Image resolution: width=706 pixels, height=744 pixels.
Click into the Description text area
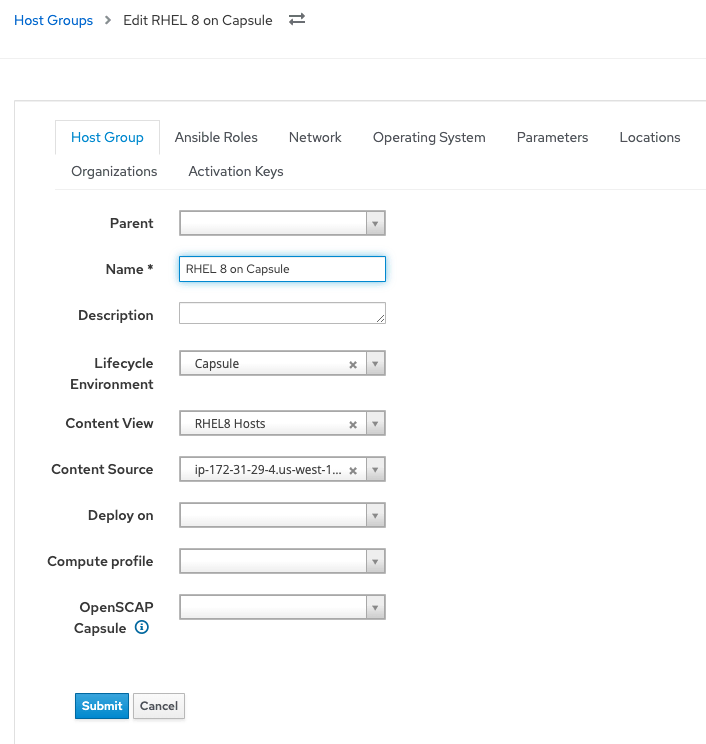[280, 314]
